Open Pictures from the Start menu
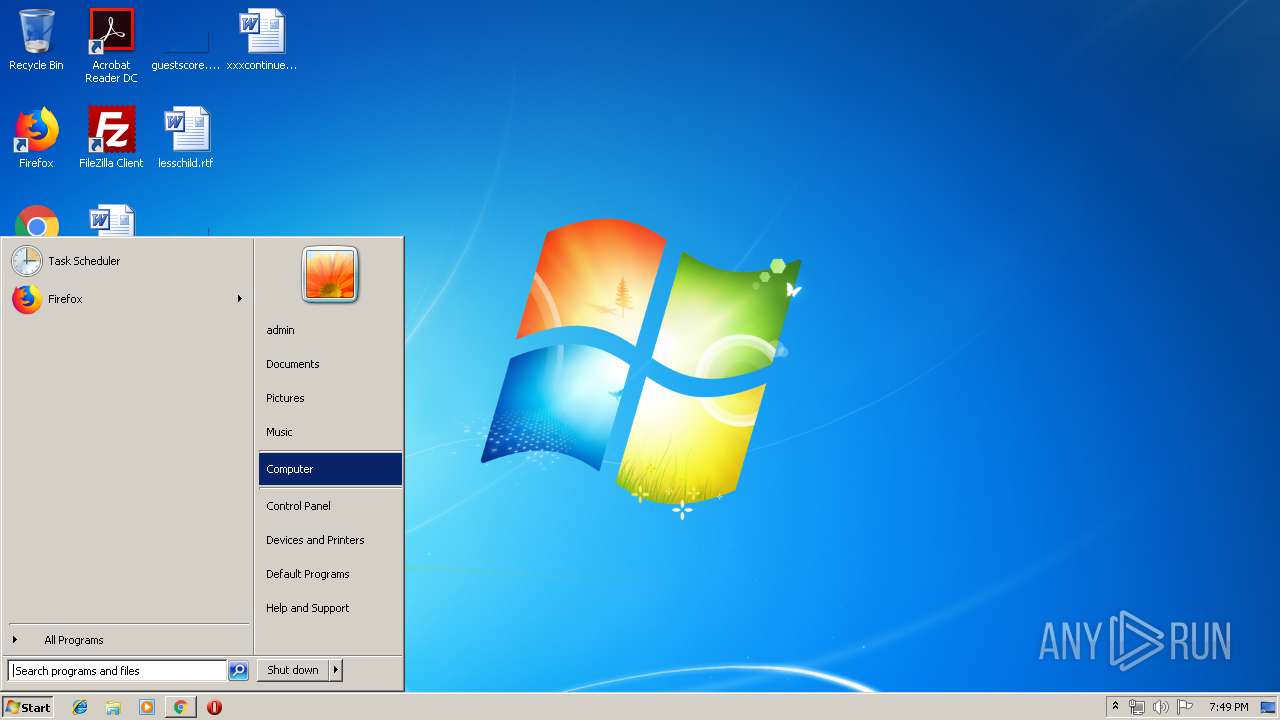Image resolution: width=1280 pixels, height=720 pixels. coord(330,398)
